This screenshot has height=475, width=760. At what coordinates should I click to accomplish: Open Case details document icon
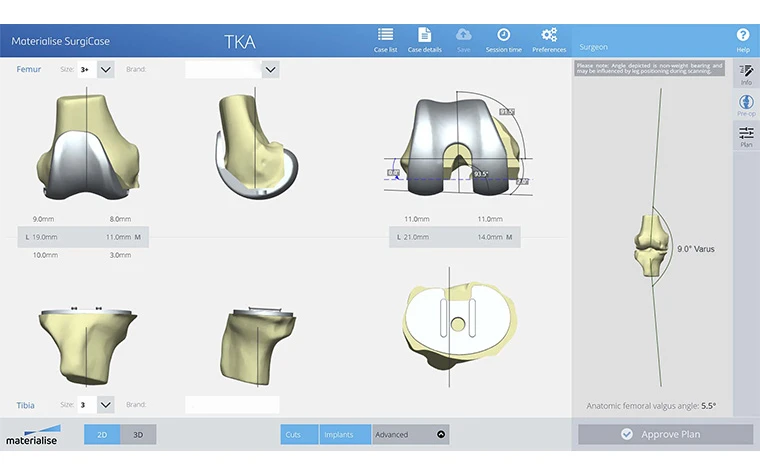(424, 36)
